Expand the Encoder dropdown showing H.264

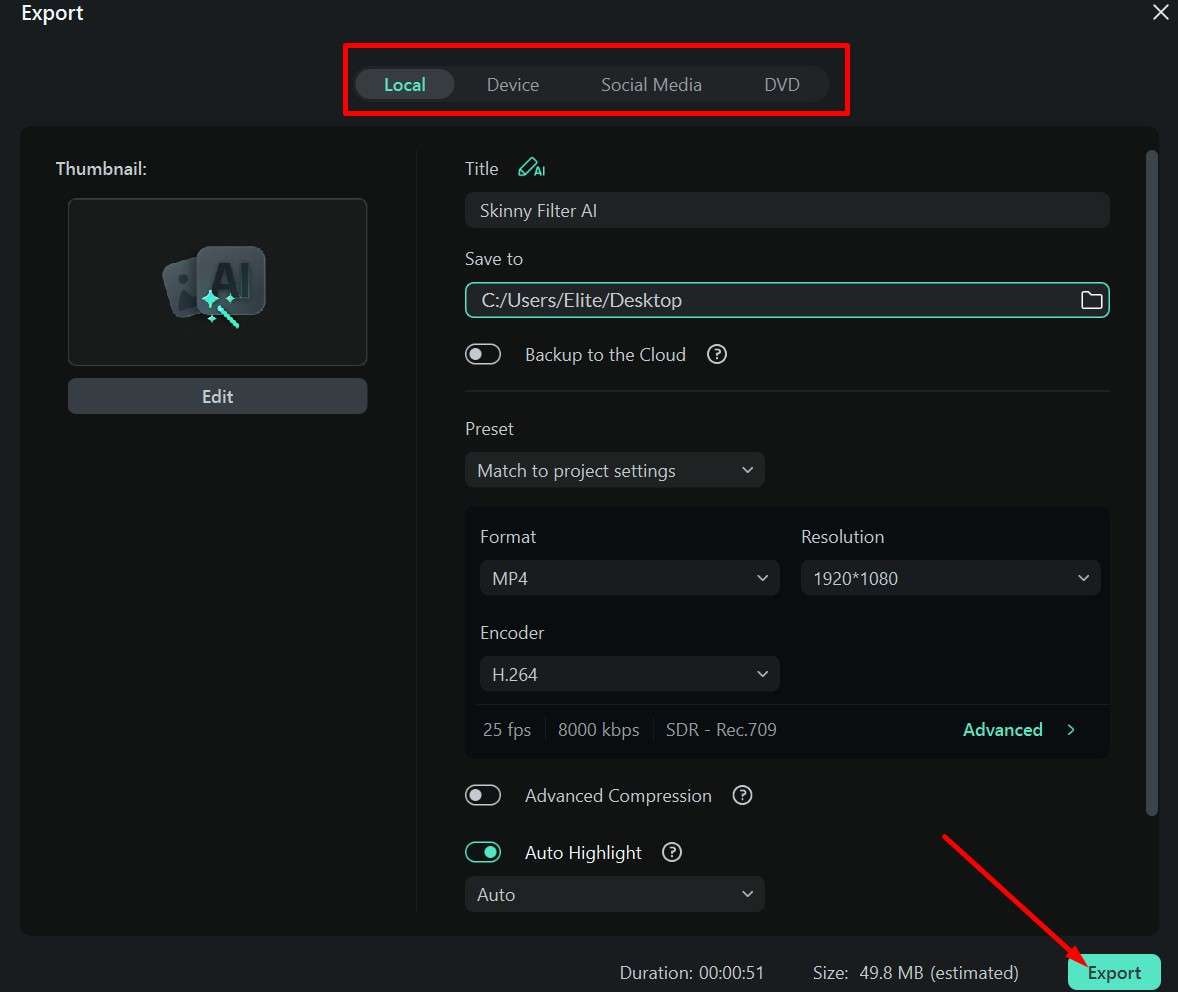(x=629, y=674)
